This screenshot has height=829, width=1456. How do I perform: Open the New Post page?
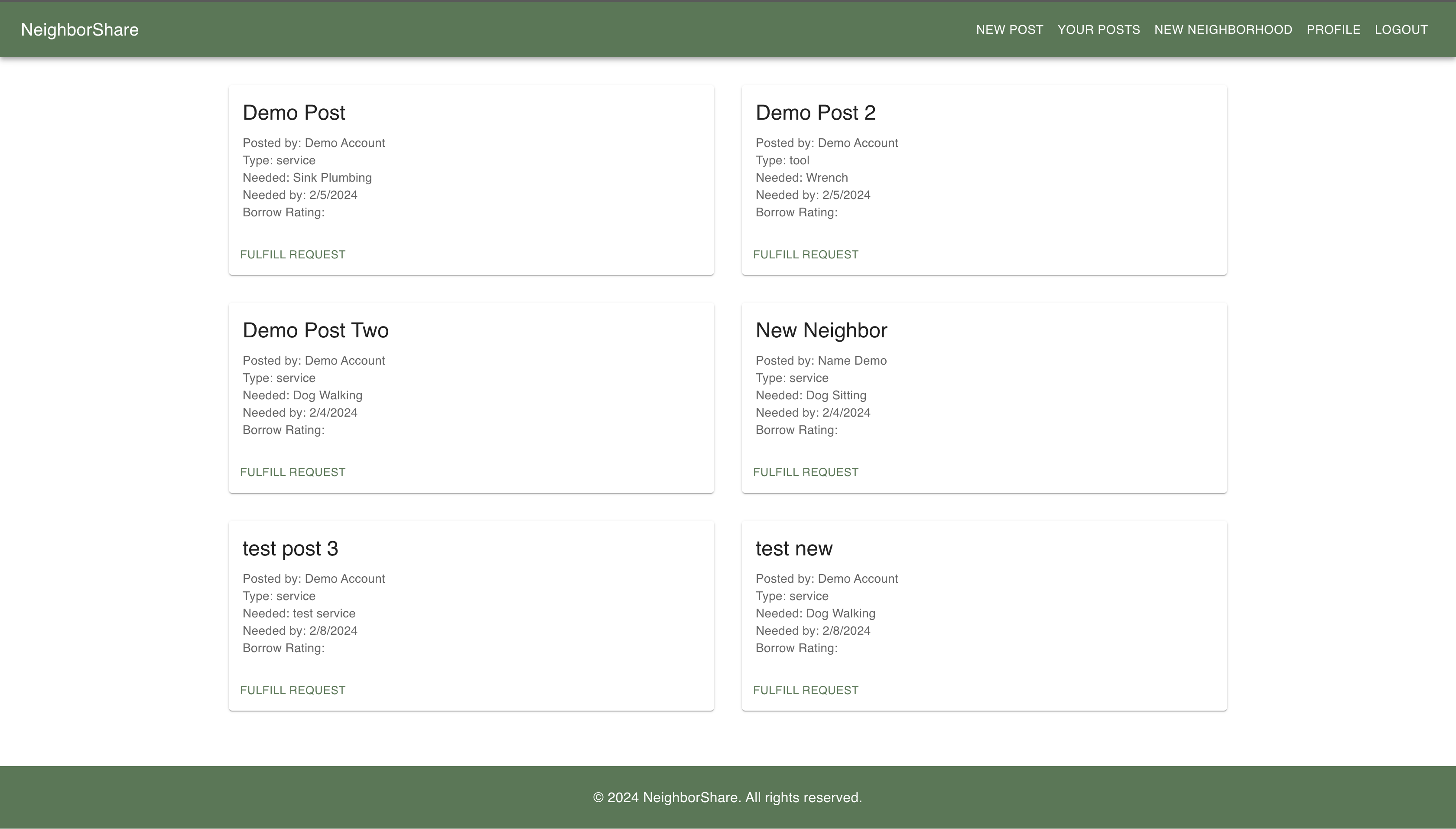pos(1009,29)
